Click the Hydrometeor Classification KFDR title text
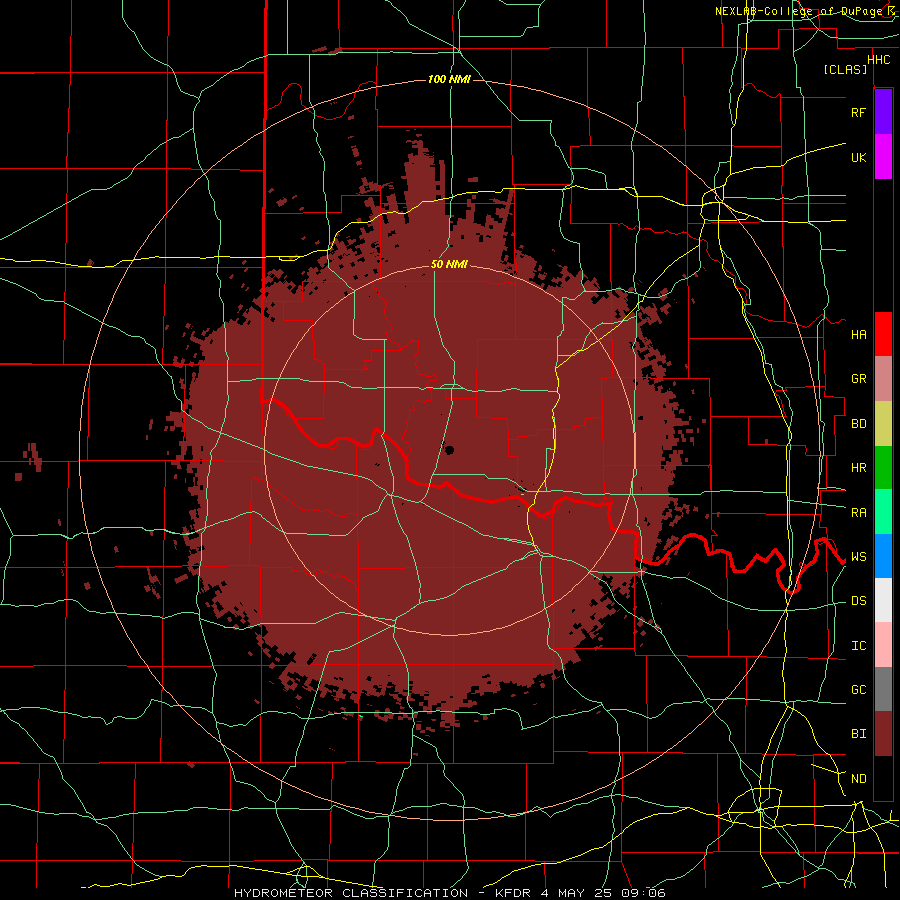This screenshot has width=900, height=900. [450, 893]
